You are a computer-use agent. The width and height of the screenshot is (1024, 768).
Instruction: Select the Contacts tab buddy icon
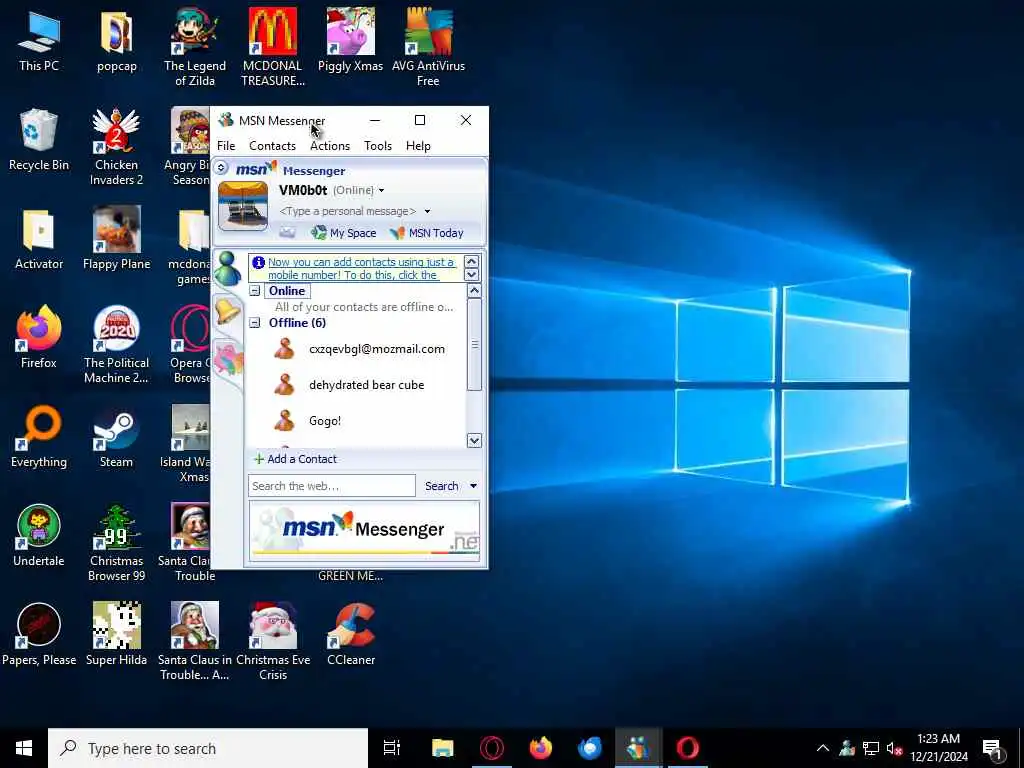227,268
